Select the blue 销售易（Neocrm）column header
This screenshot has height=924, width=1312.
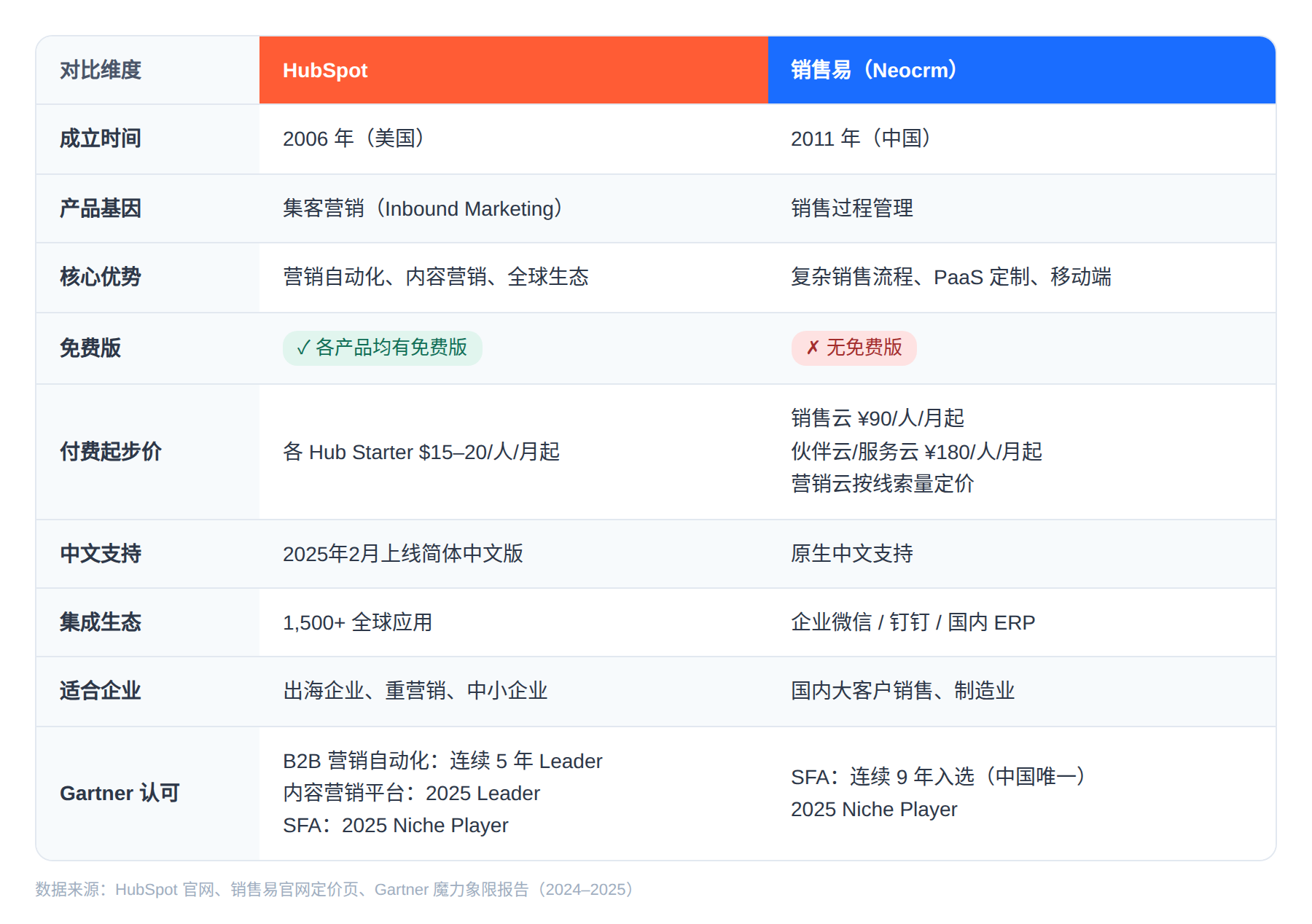[x=1022, y=70]
